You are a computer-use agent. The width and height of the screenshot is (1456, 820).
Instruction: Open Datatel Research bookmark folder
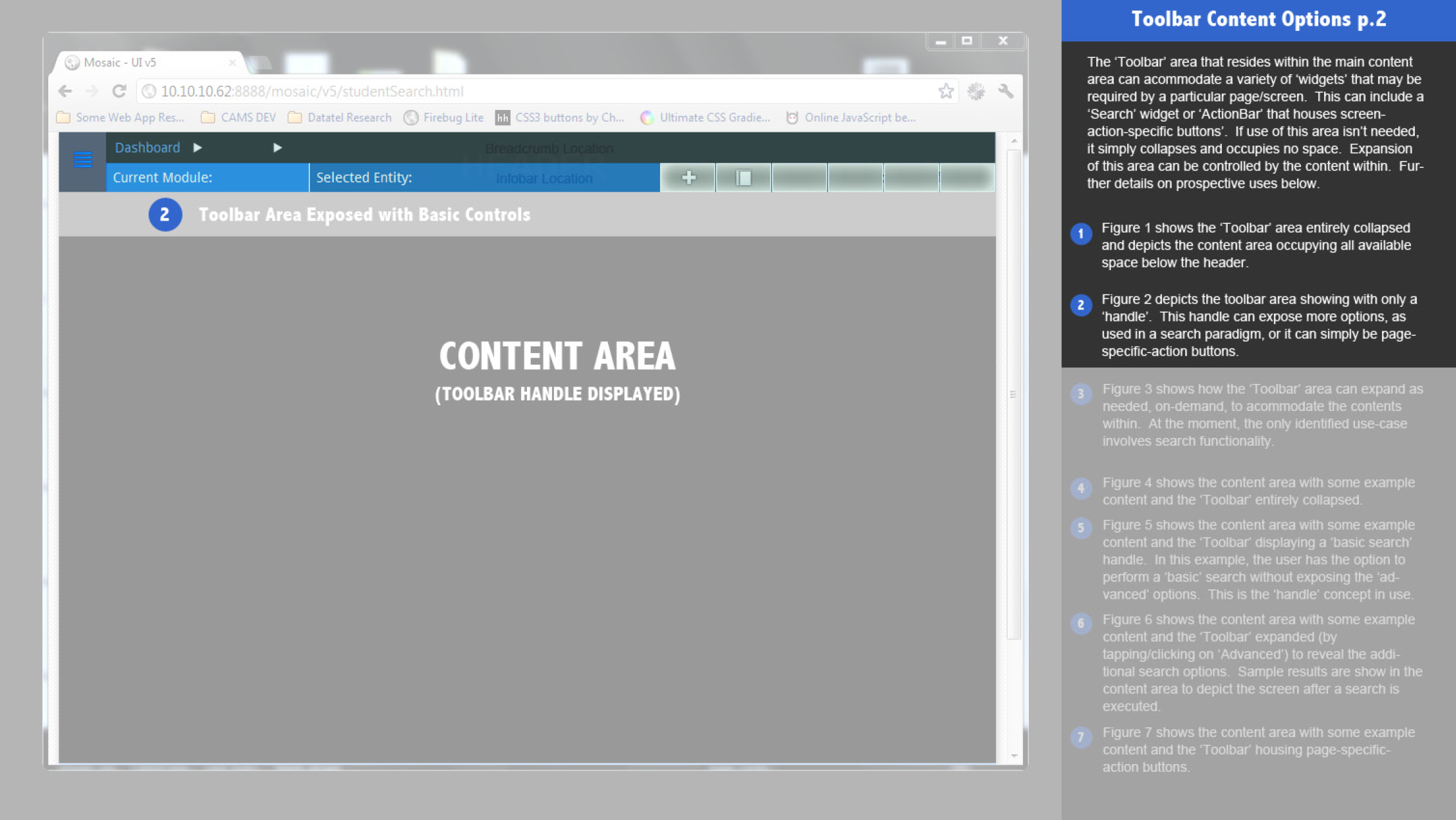click(x=340, y=118)
